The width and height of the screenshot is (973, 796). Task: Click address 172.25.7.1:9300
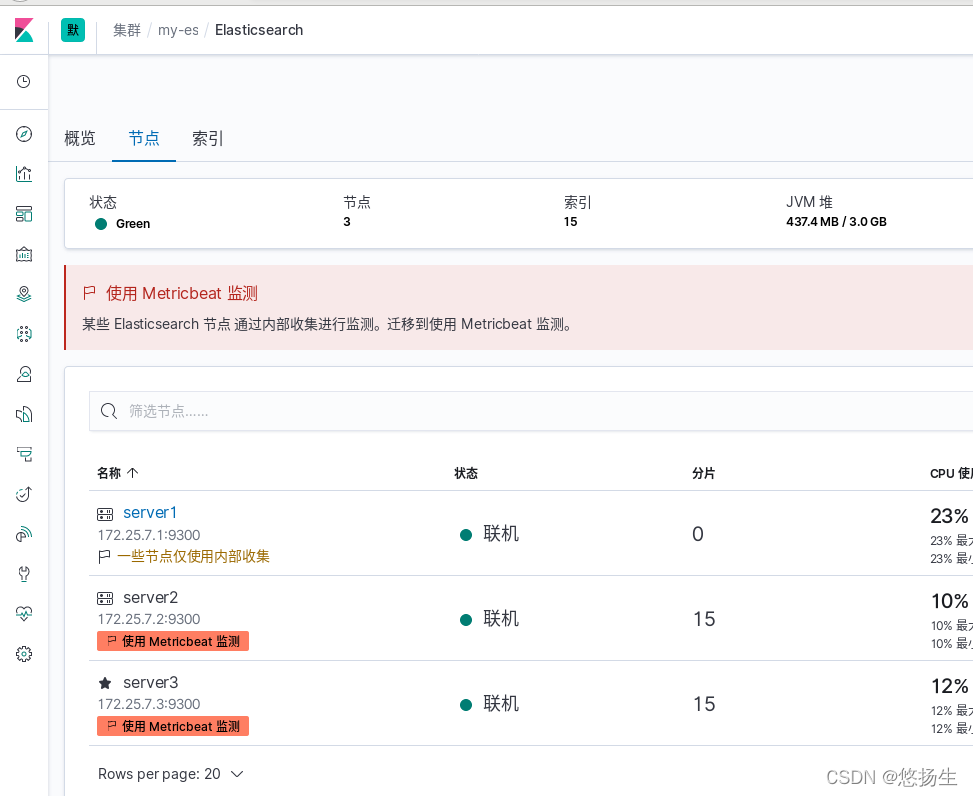(149, 535)
